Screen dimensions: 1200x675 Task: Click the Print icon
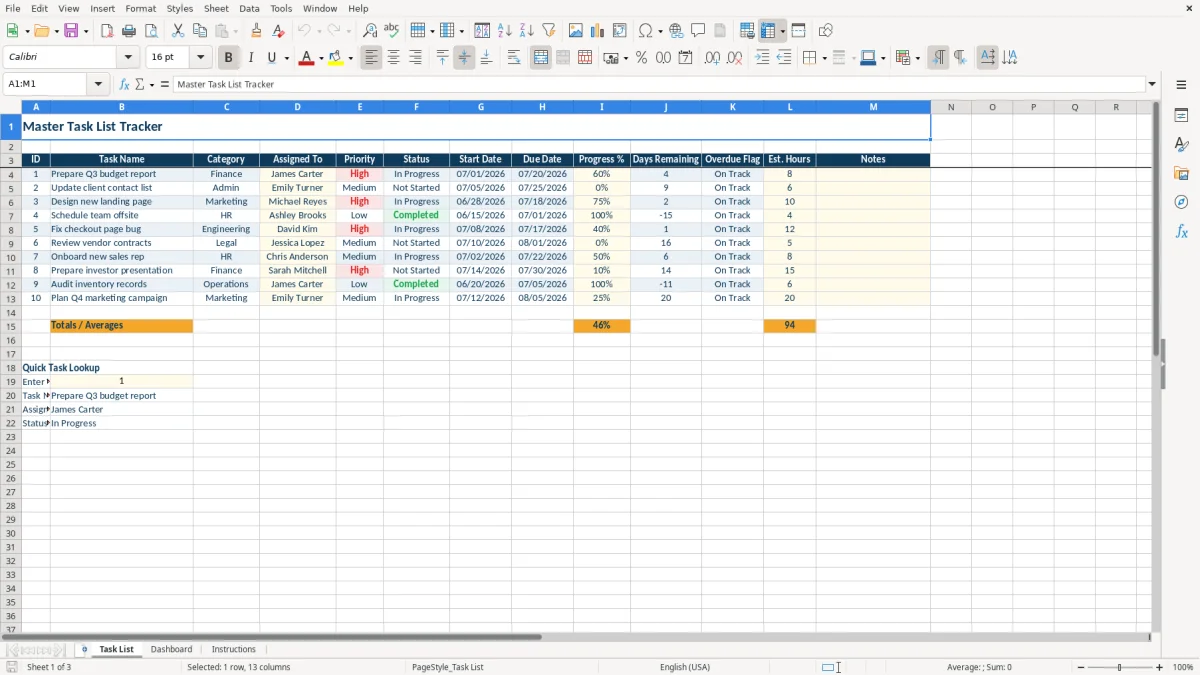pyautogui.click(x=129, y=31)
